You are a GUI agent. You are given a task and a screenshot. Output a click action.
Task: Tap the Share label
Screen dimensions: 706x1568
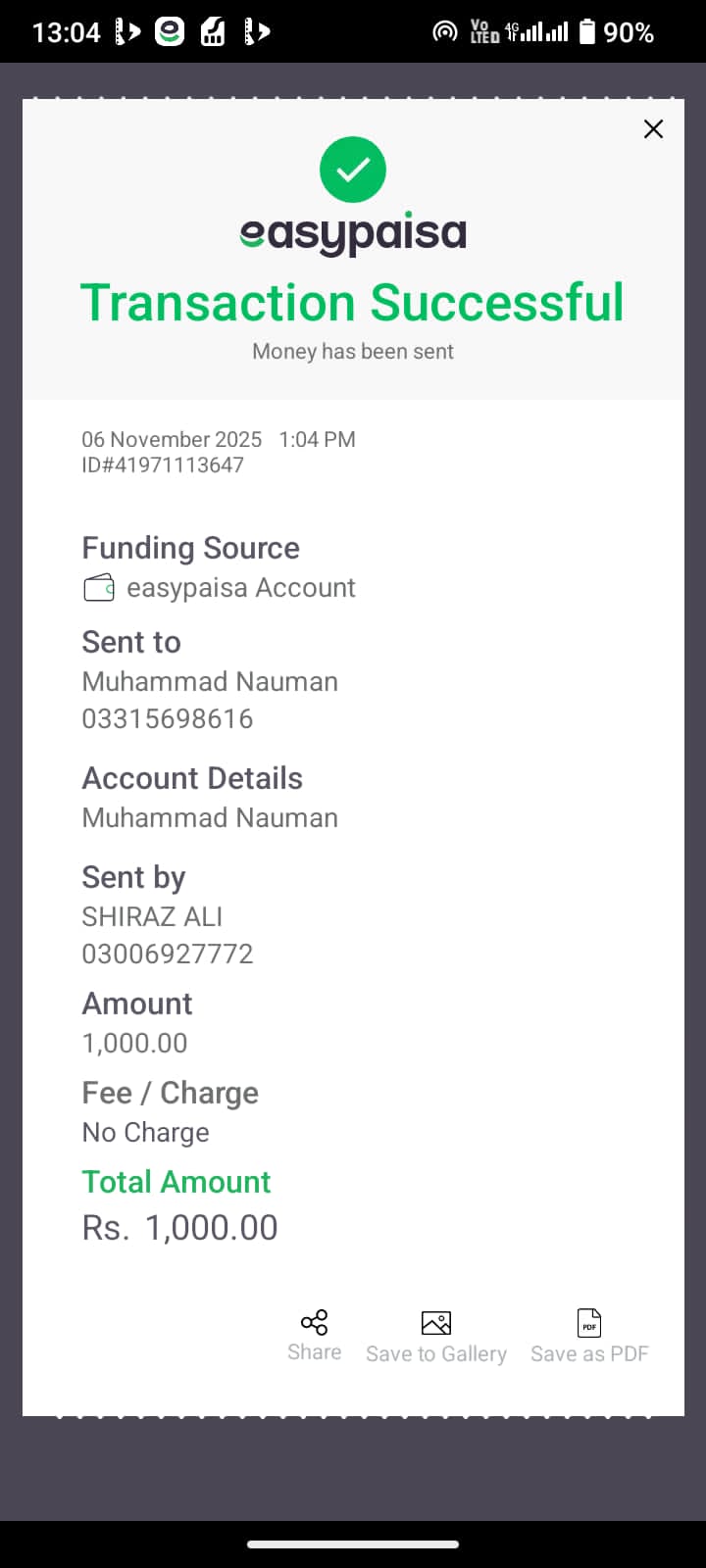pyautogui.click(x=314, y=1352)
